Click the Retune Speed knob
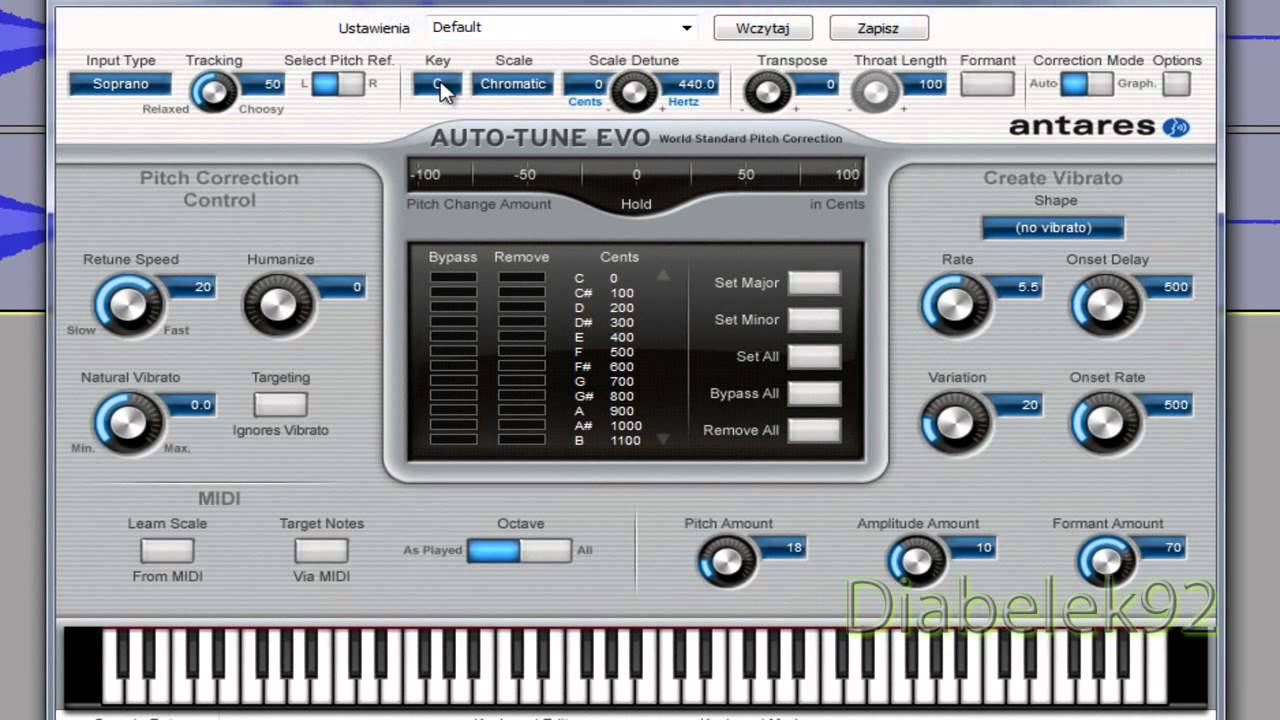1280x720 pixels. (128, 305)
